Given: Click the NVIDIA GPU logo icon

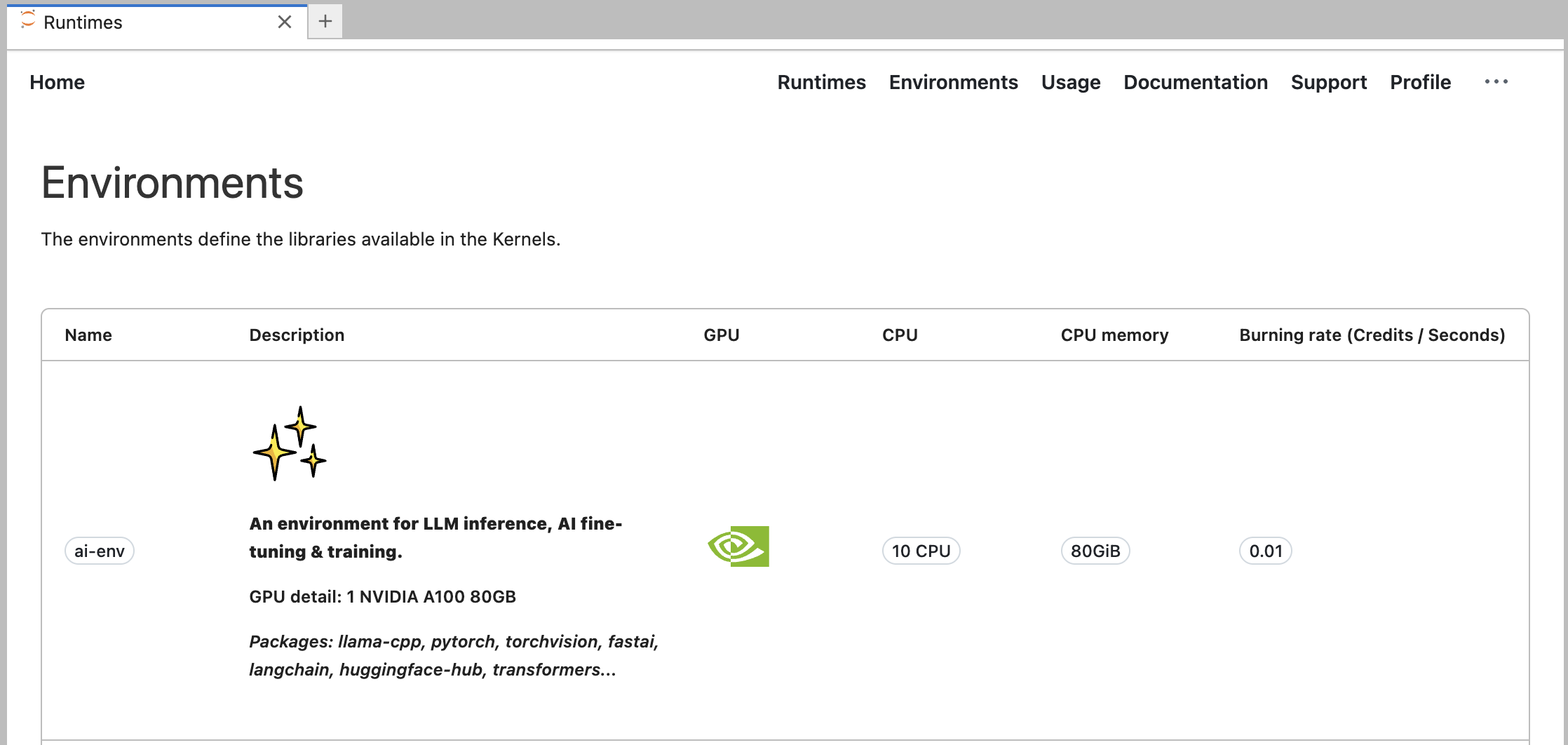Looking at the screenshot, I should coord(738,546).
